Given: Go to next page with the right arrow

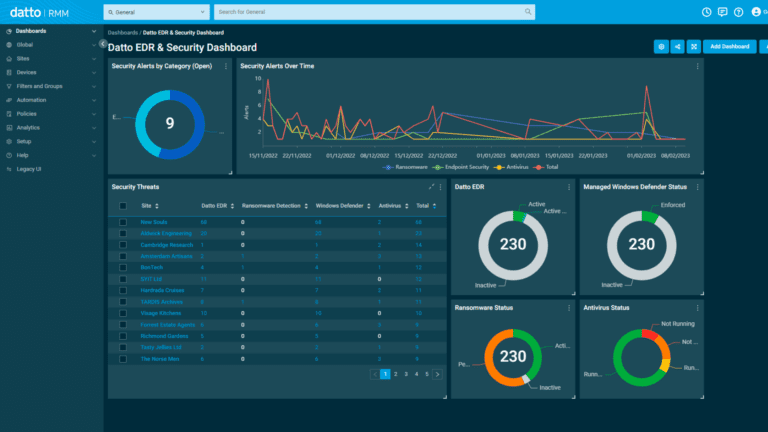Looking at the screenshot, I should point(437,374).
